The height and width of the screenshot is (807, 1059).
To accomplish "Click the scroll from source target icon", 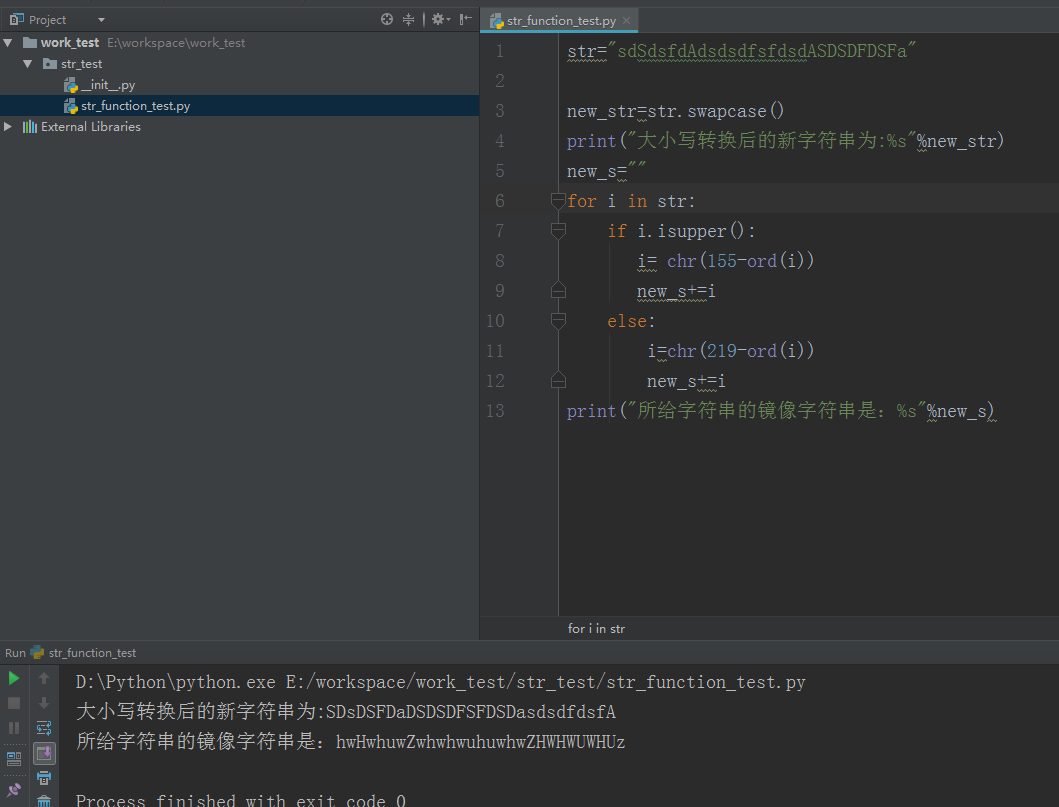I will click(387, 19).
